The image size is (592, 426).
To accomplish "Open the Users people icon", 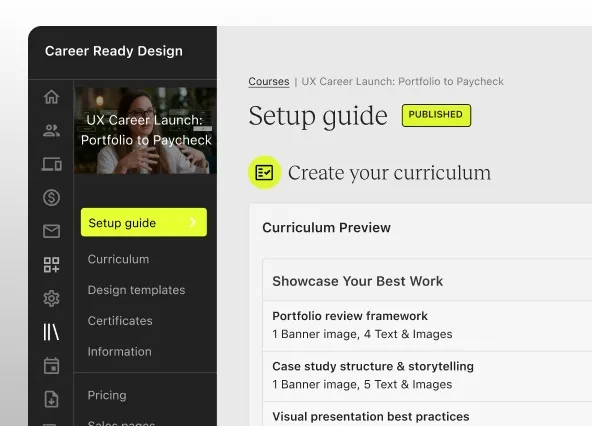I will click(x=51, y=130).
